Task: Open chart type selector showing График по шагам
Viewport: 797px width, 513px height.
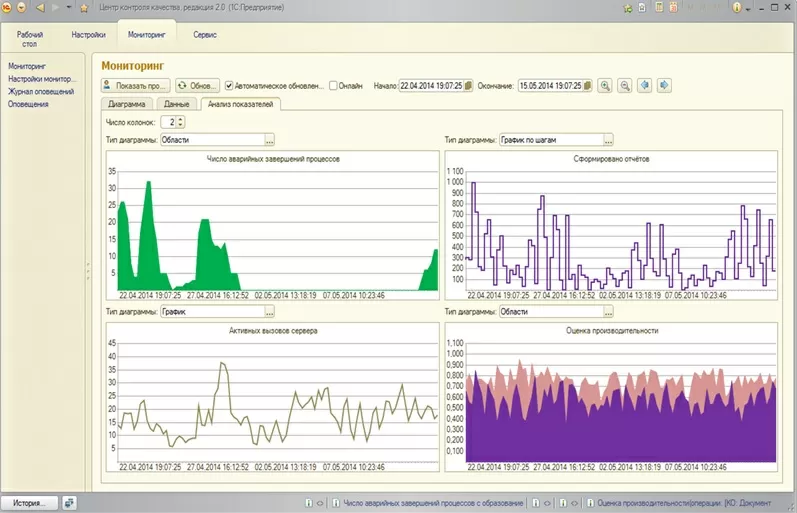Action: 608,140
